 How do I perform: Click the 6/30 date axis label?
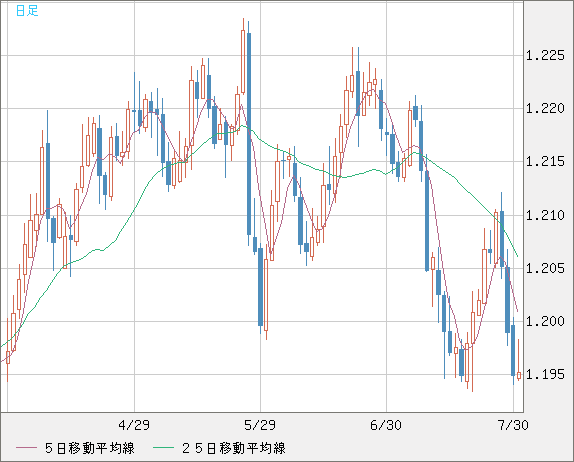tap(386, 425)
